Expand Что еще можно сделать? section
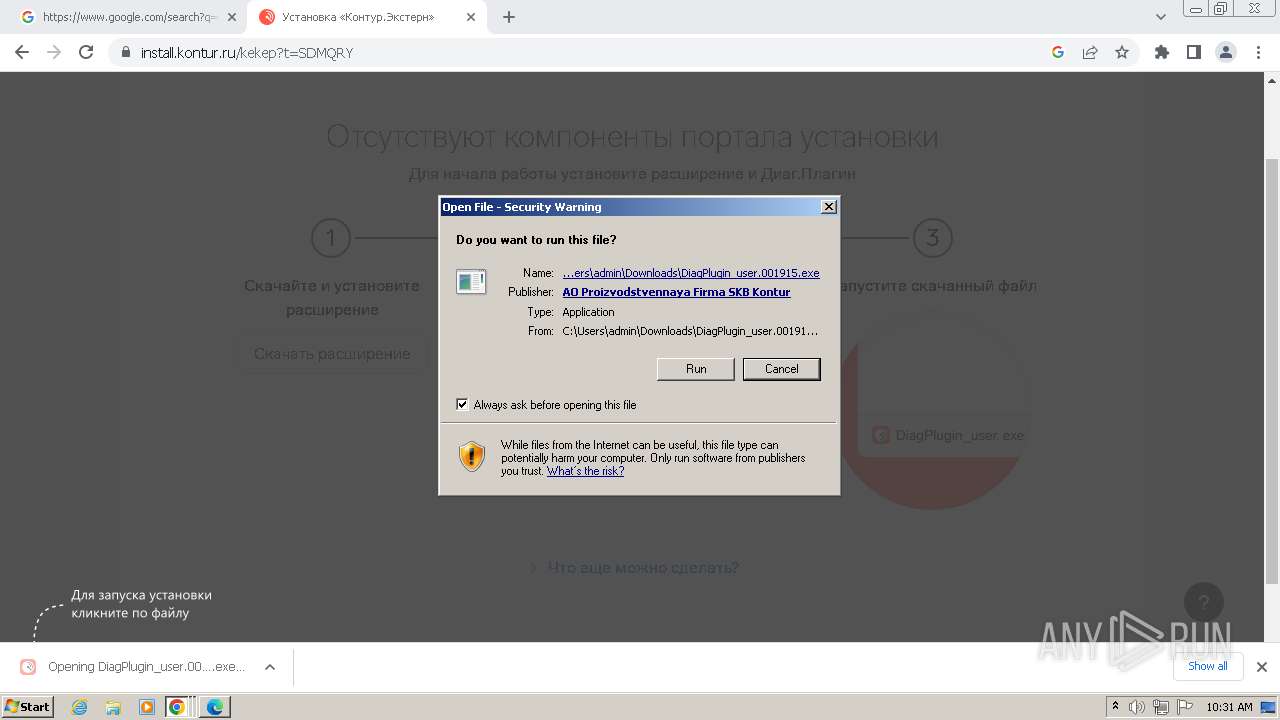This screenshot has height=720, width=1280. tap(635, 568)
